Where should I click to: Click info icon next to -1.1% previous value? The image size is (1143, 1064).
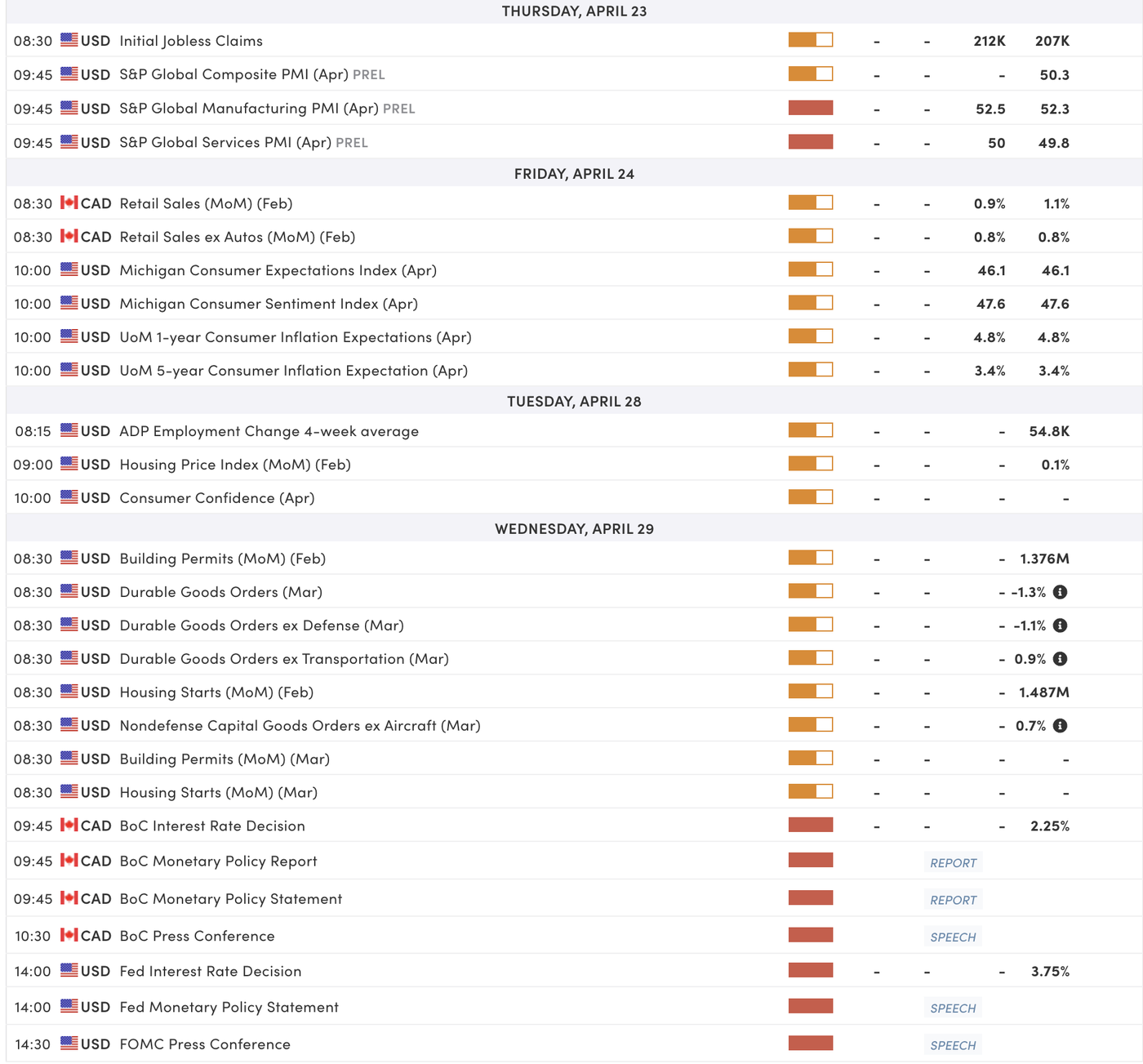(1060, 625)
